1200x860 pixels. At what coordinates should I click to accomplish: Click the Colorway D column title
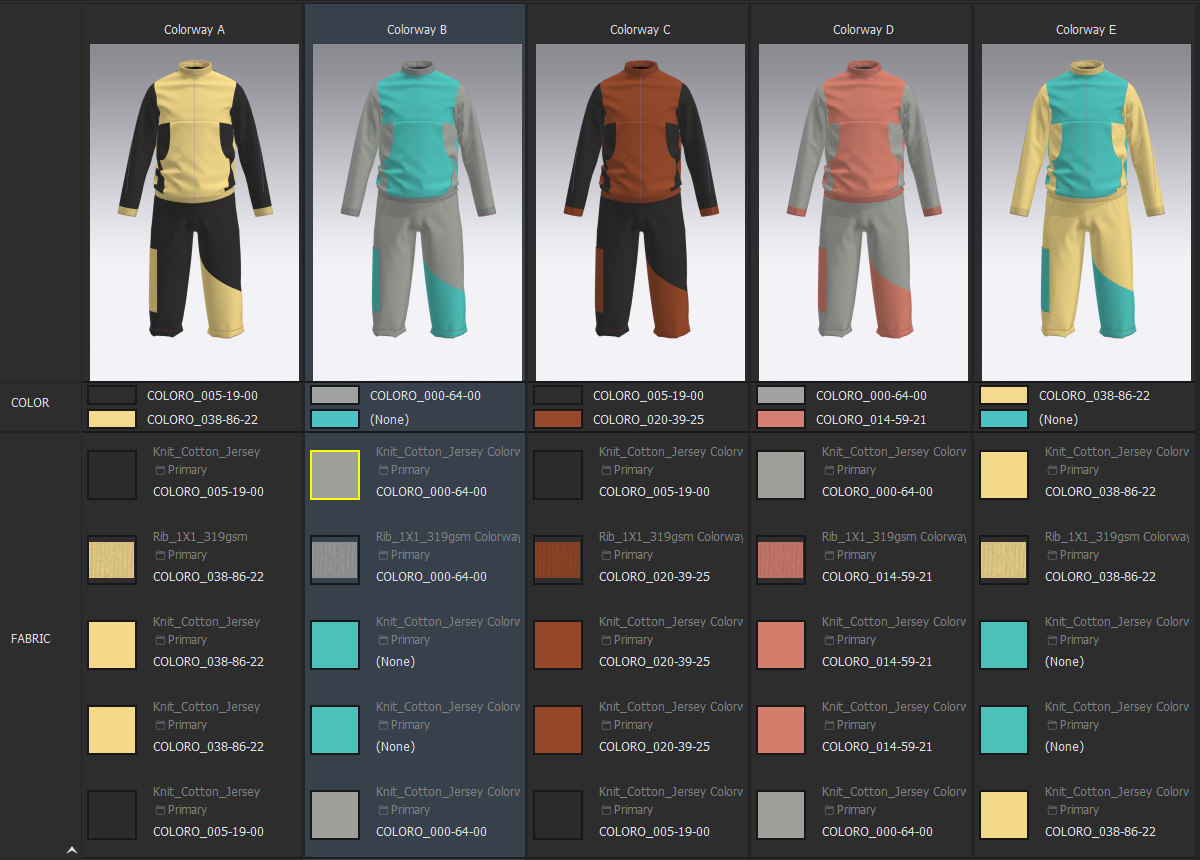coord(864,30)
